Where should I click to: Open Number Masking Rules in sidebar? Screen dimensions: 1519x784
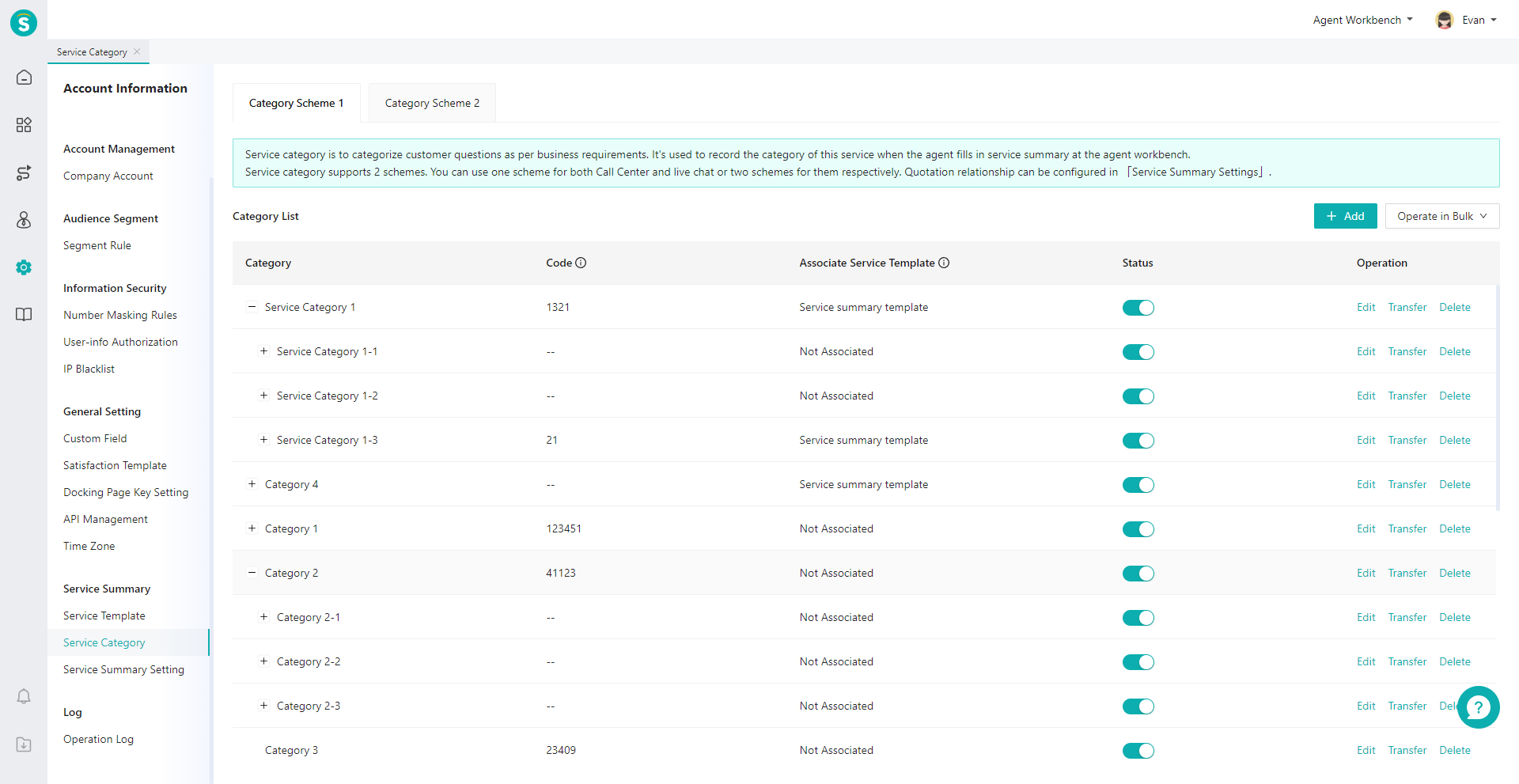[x=120, y=315]
